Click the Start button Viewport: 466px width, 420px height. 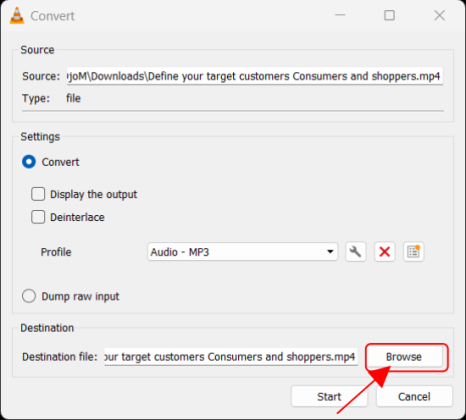pos(329,396)
